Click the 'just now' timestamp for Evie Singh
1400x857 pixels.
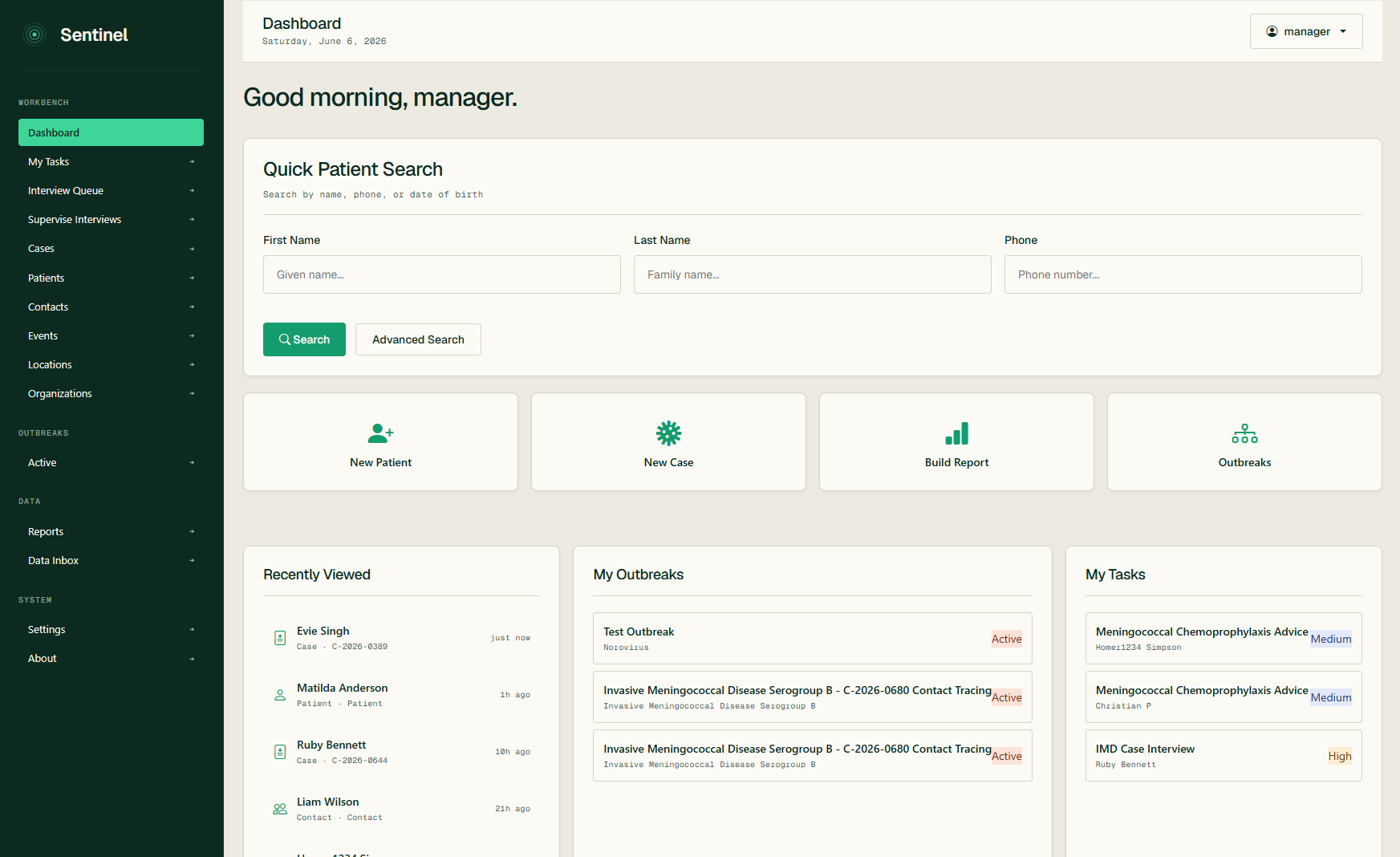[x=510, y=638]
